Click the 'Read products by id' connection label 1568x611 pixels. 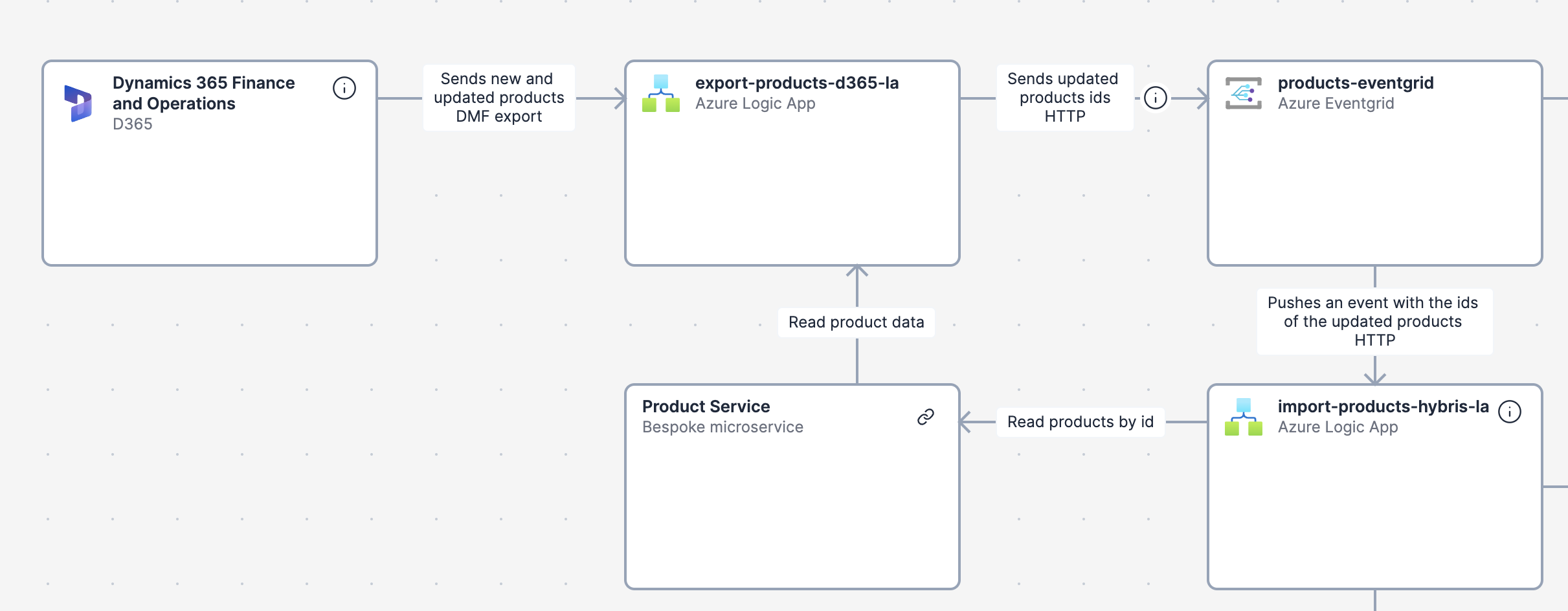point(1080,422)
